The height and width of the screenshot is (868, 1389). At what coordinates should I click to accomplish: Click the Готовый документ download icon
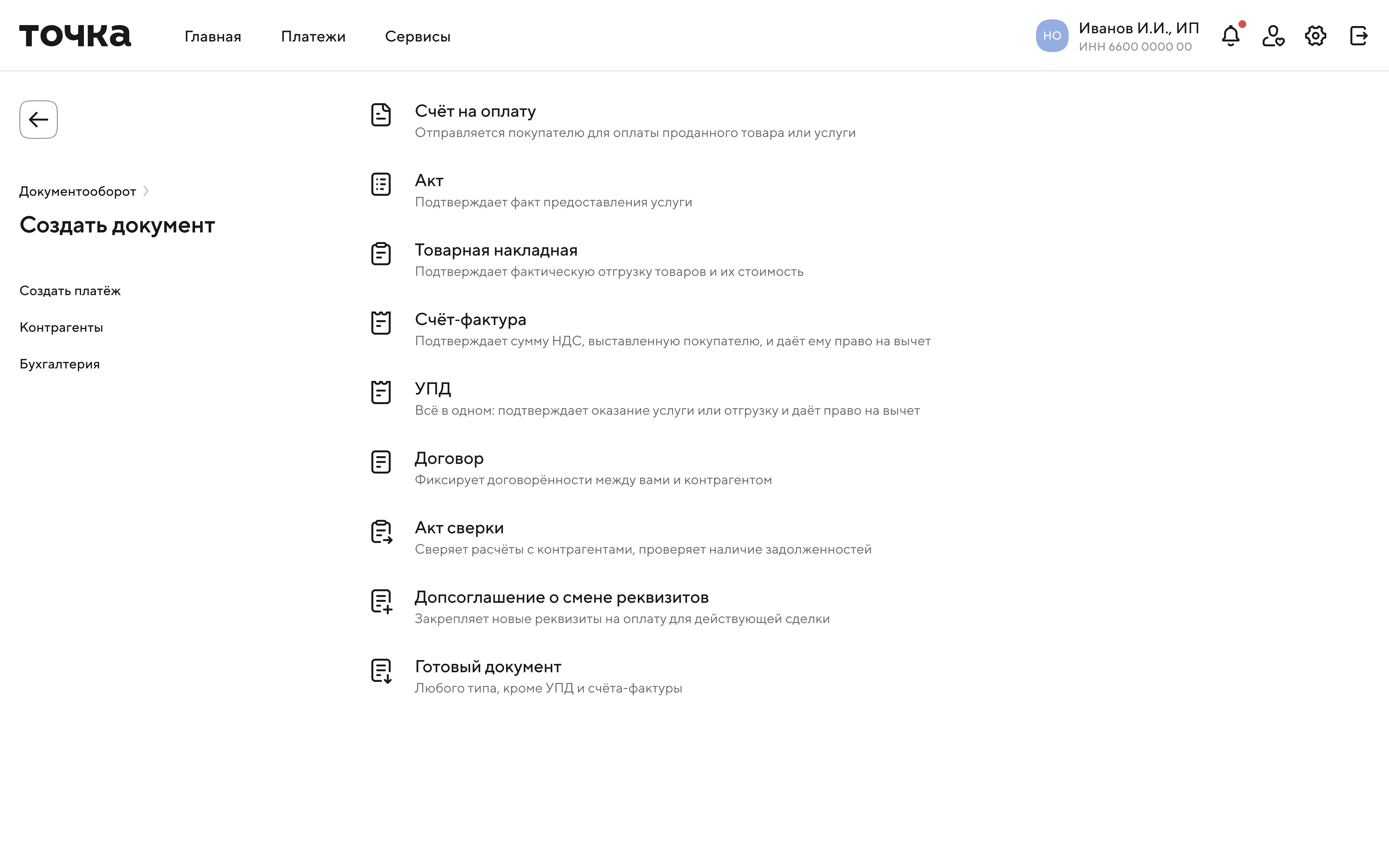[x=381, y=671]
